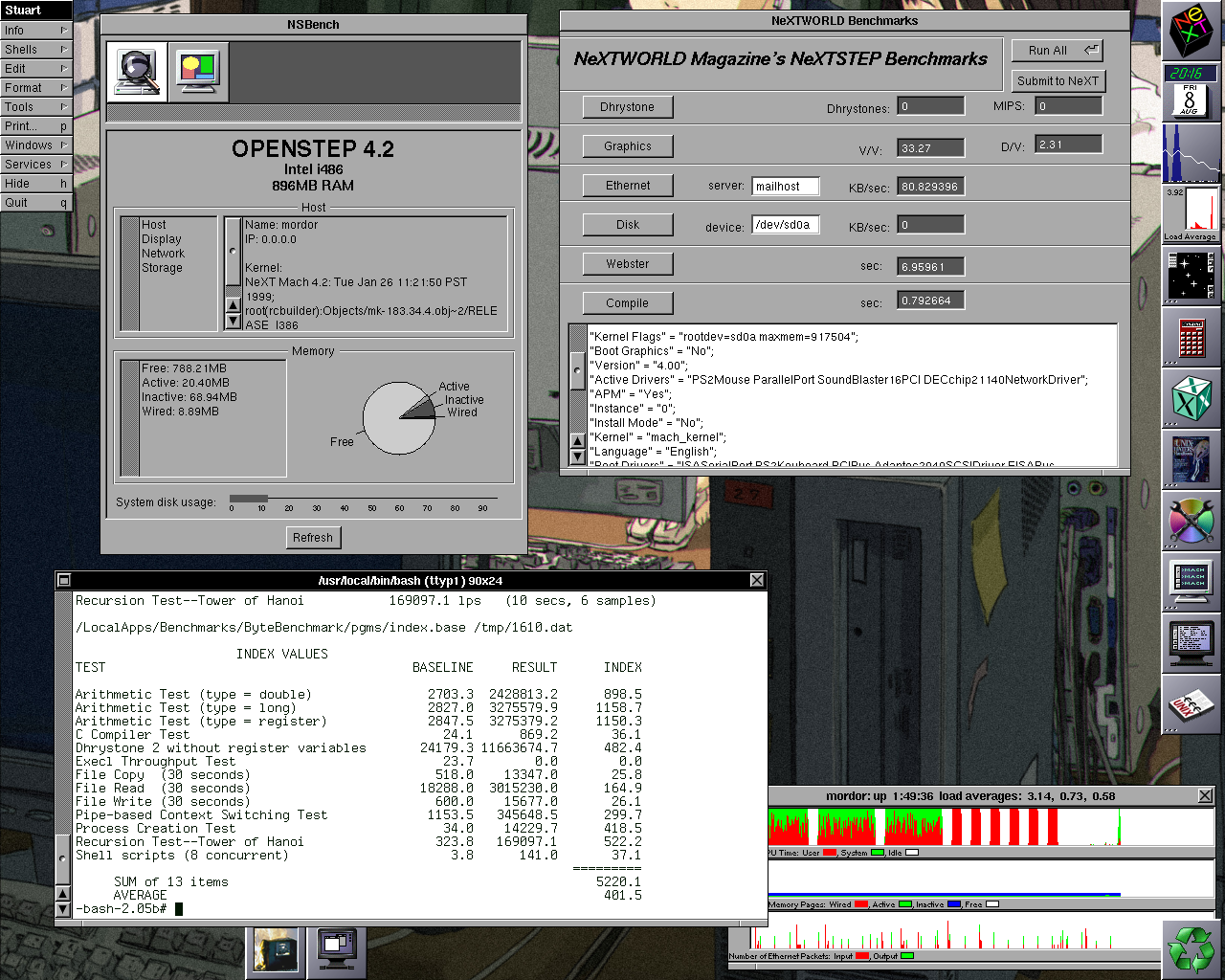The height and width of the screenshot is (980, 1225).
Task: Click the terminal scrollbar down arrow
Action: tap(63, 908)
